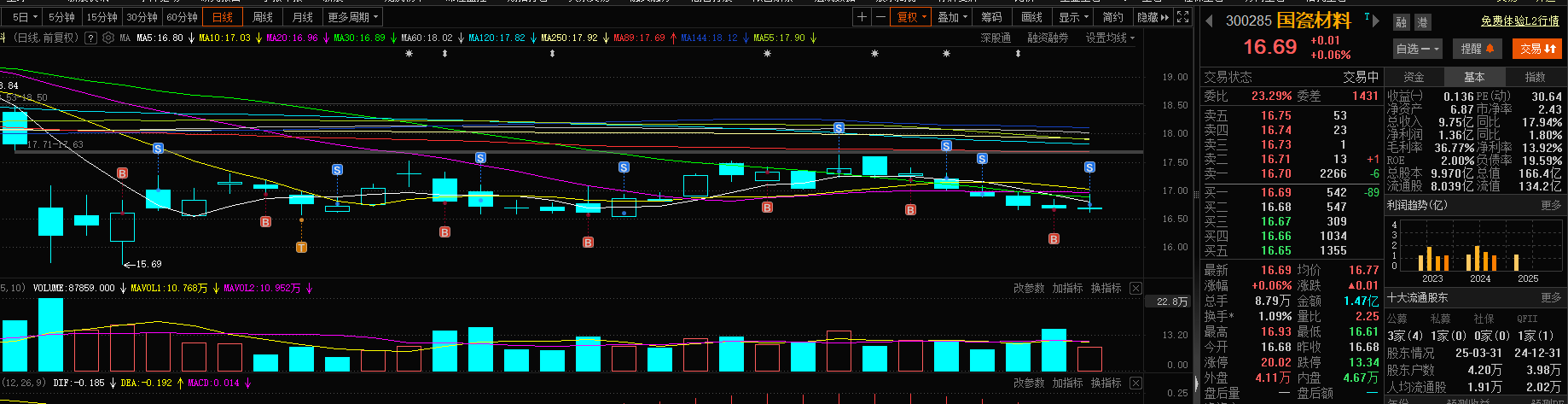Zoom in chart with plus icon
1568x404 pixels.
click(862, 17)
